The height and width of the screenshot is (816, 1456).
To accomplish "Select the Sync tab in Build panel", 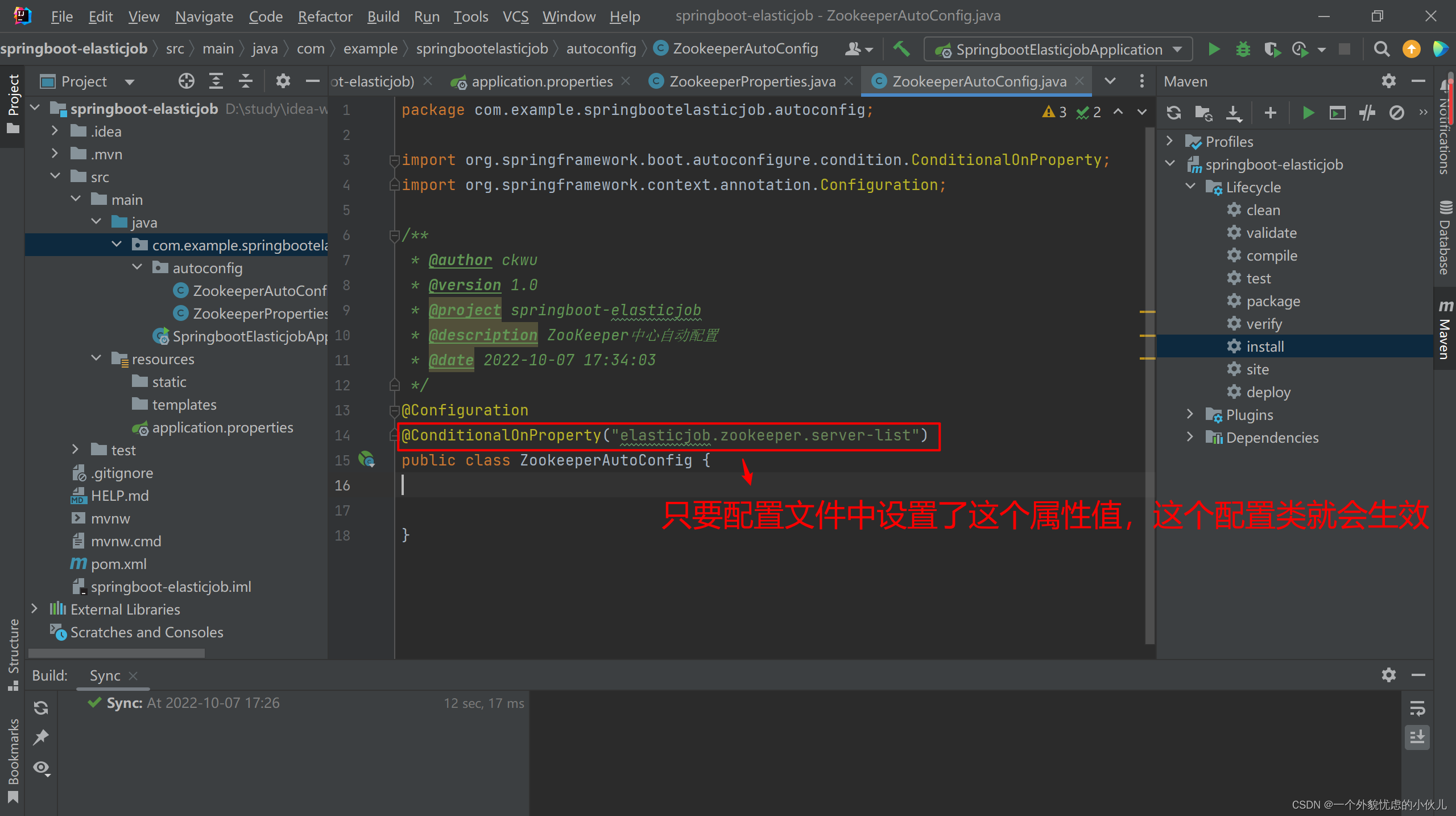I will point(105,675).
